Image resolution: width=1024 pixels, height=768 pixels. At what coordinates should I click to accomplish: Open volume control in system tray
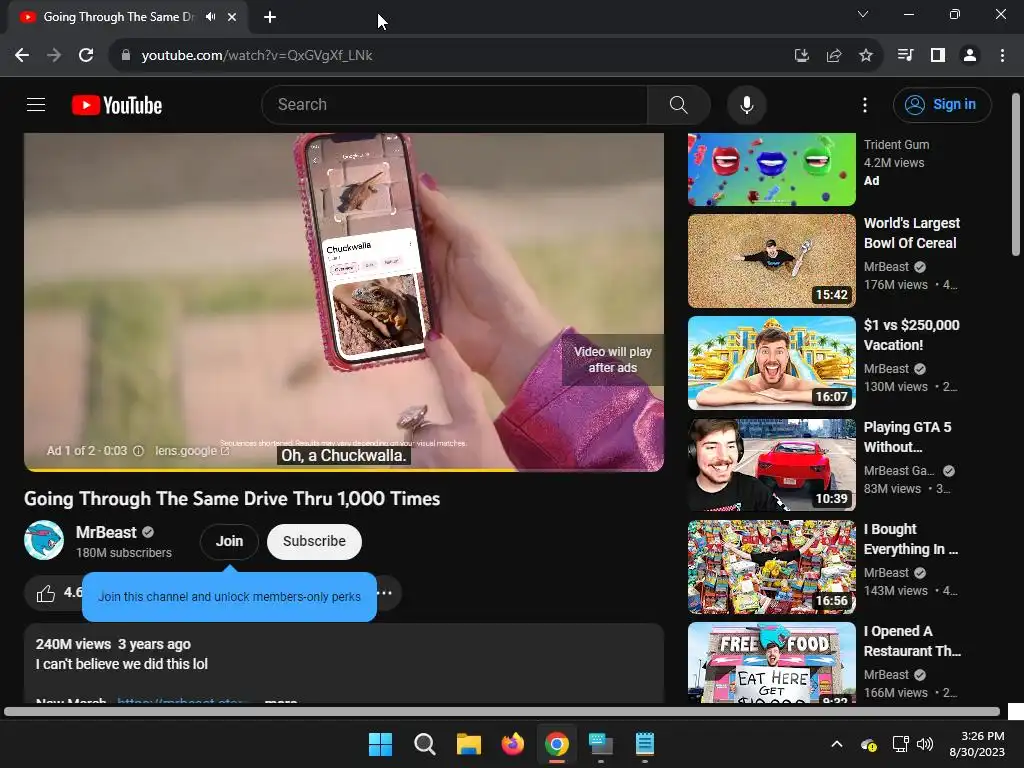pos(924,744)
